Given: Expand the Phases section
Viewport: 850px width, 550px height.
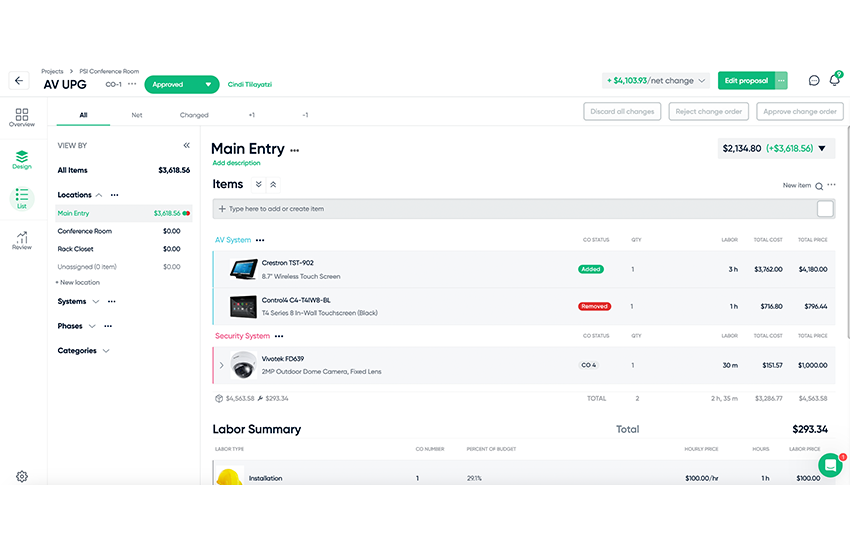Looking at the screenshot, I should (93, 326).
